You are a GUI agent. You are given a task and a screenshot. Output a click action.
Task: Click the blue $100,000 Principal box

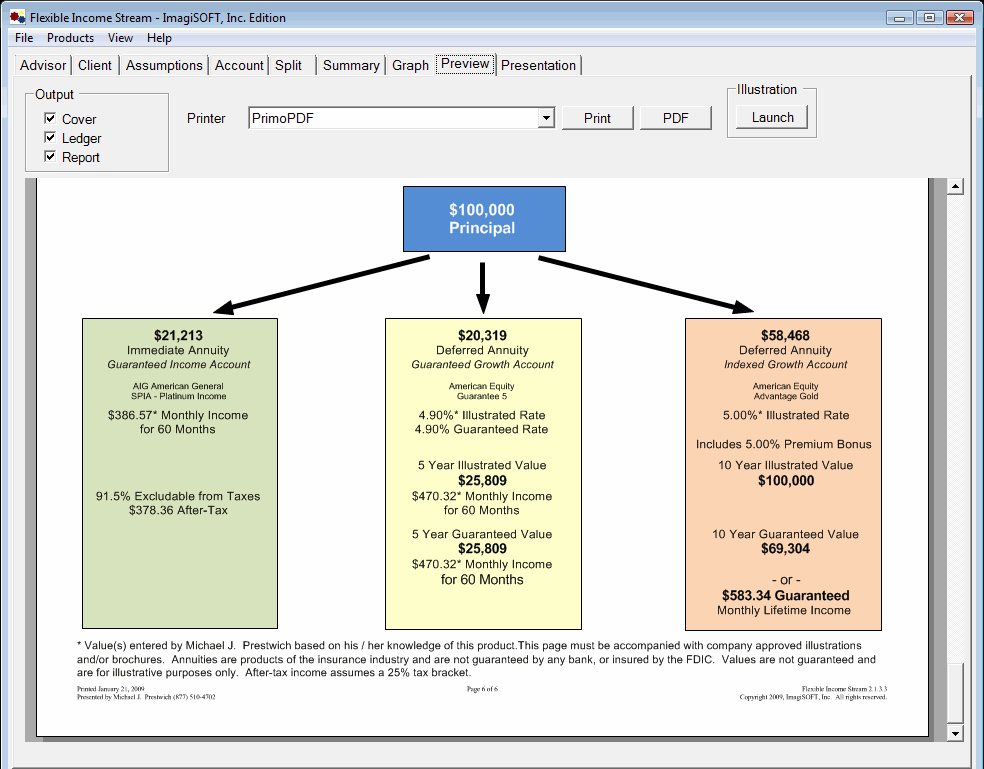pos(484,219)
